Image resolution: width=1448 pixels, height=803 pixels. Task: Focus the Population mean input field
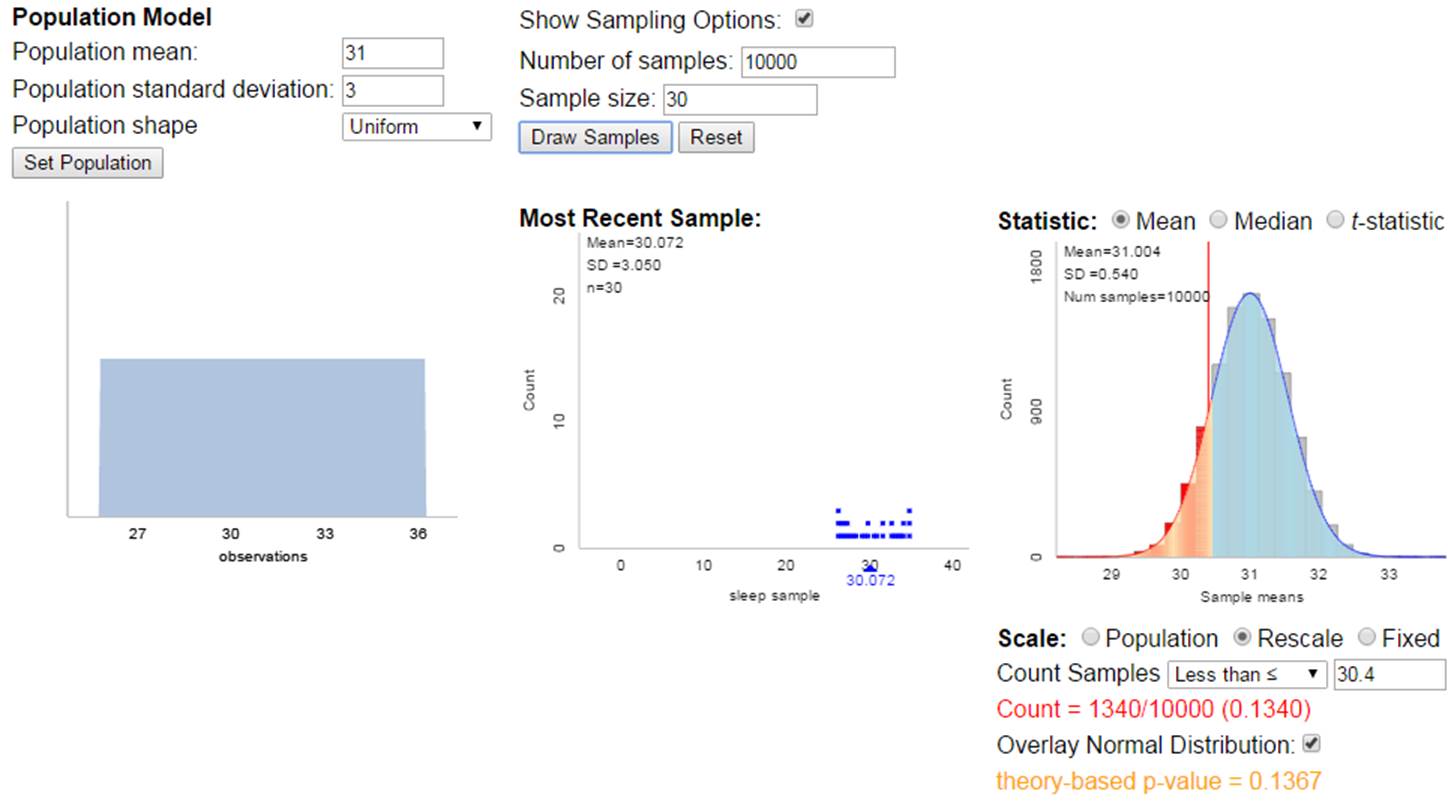tap(392, 53)
